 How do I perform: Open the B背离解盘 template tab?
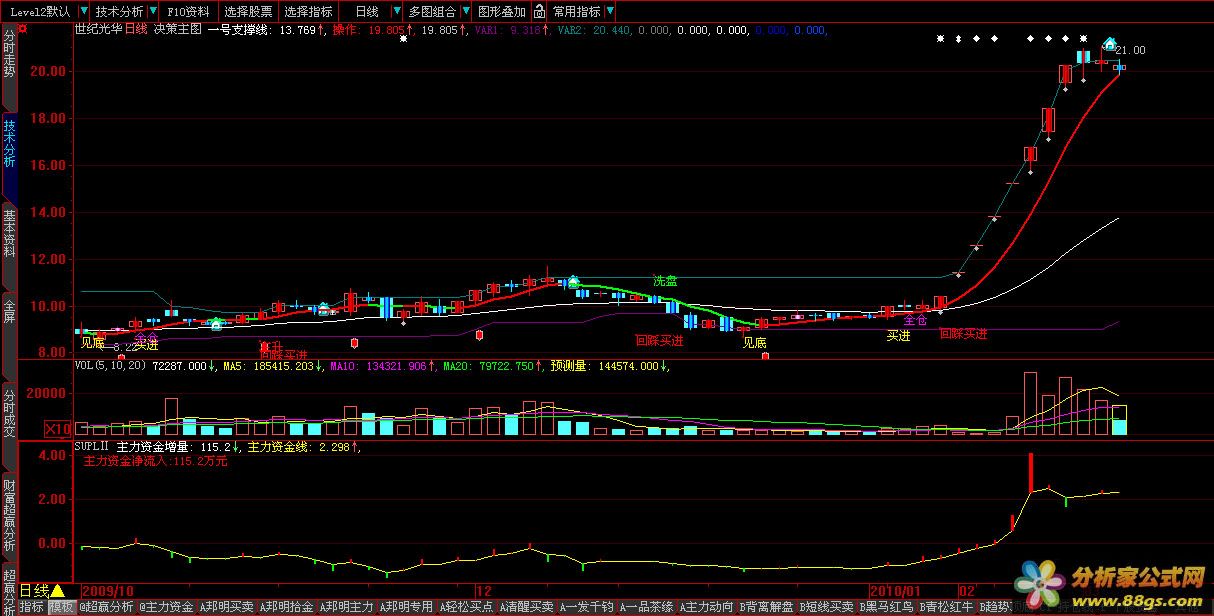pyautogui.click(x=766, y=607)
